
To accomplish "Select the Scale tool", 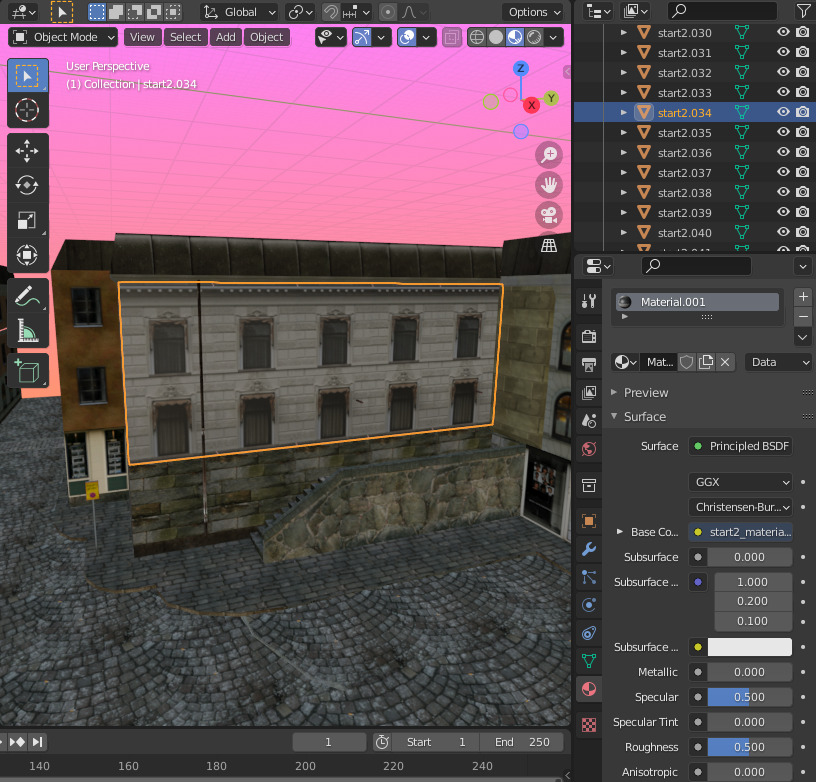I will (28, 220).
